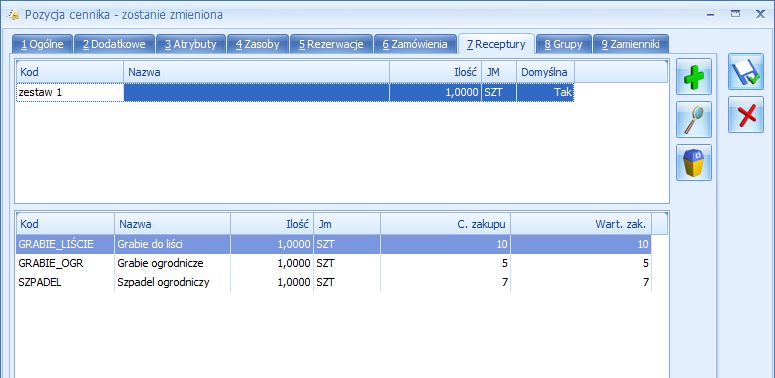Select the 4 Zasoby tab
The height and width of the screenshot is (378, 775).
pos(258,44)
